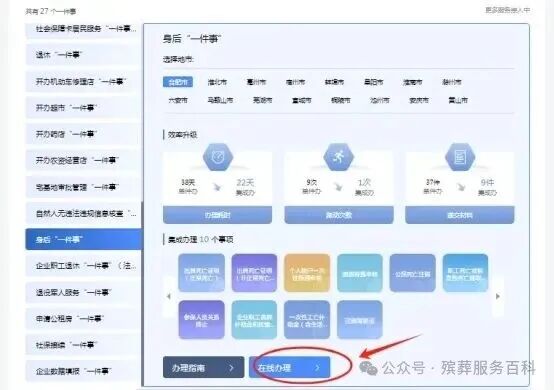Open the purple 出具死亡证明(非正常死亡) tile
This screenshot has height=390, width=554.
(x=254, y=273)
